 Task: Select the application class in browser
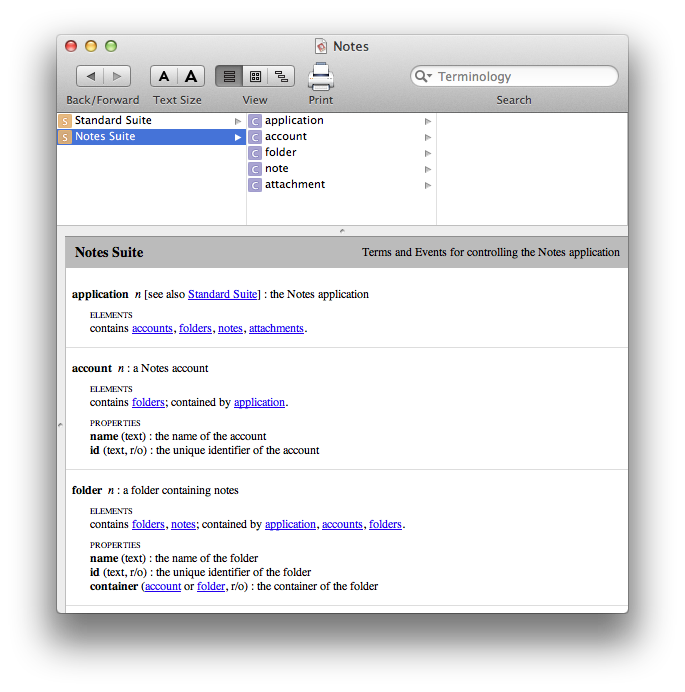click(341, 120)
